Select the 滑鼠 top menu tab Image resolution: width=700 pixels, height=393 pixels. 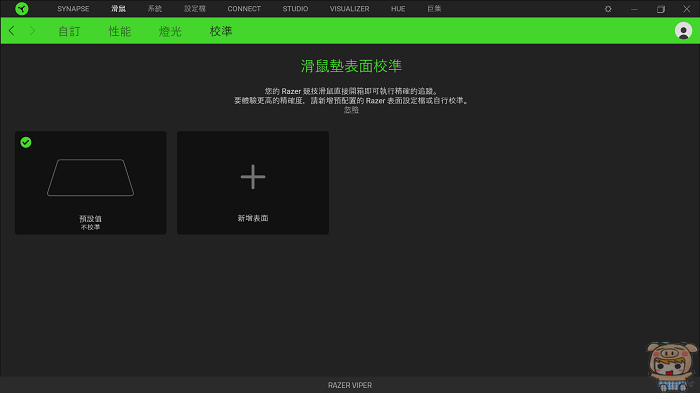tap(118, 8)
